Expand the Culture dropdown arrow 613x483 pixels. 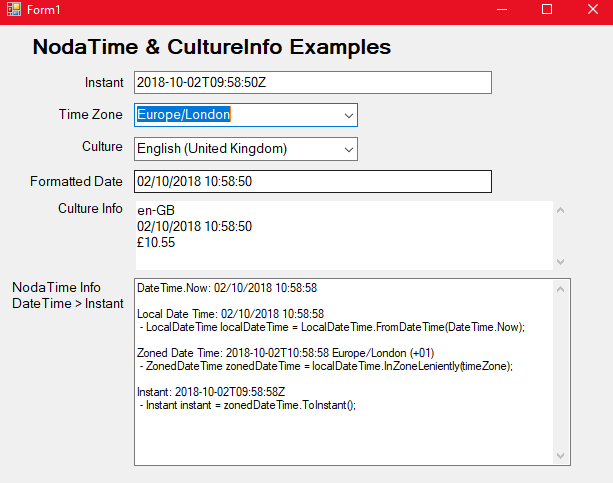(349, 149)
